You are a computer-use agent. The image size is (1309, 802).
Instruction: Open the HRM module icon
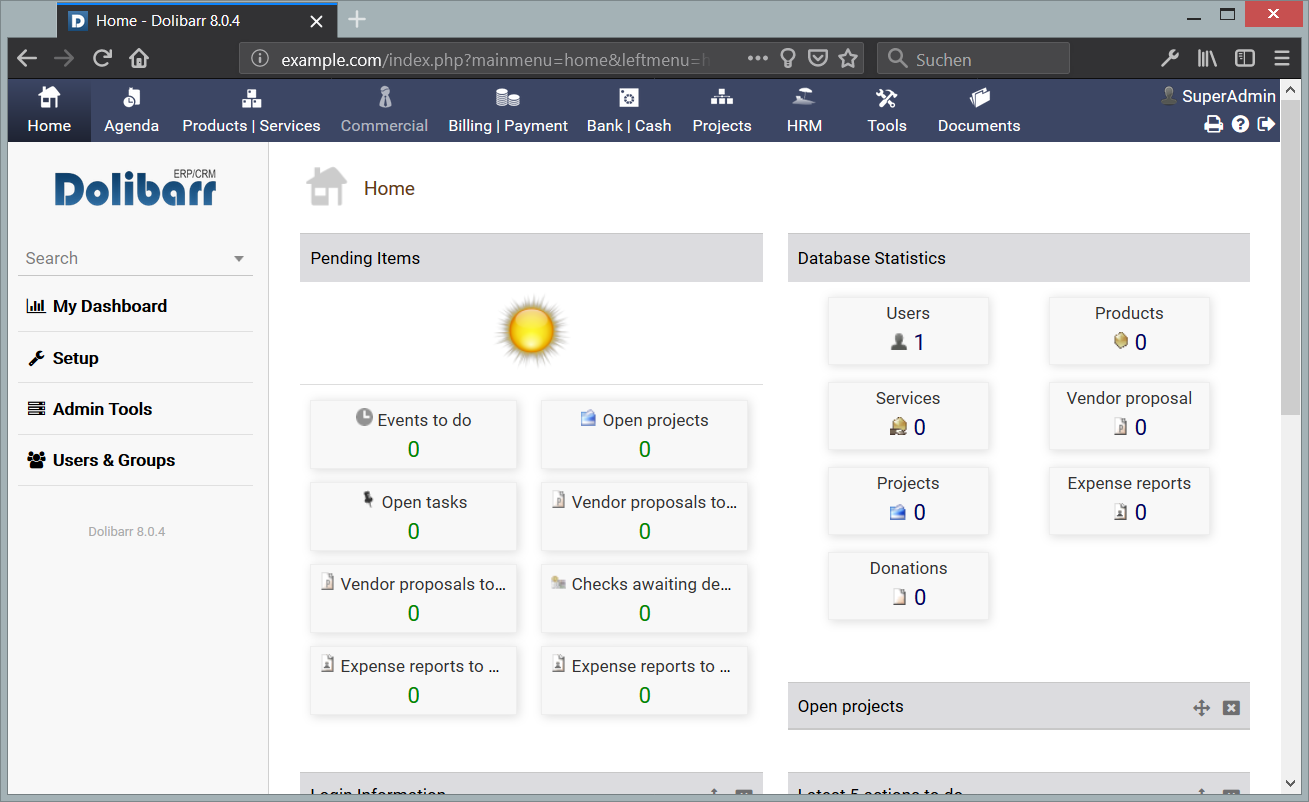pyautogui.click(x=804, y=98)
